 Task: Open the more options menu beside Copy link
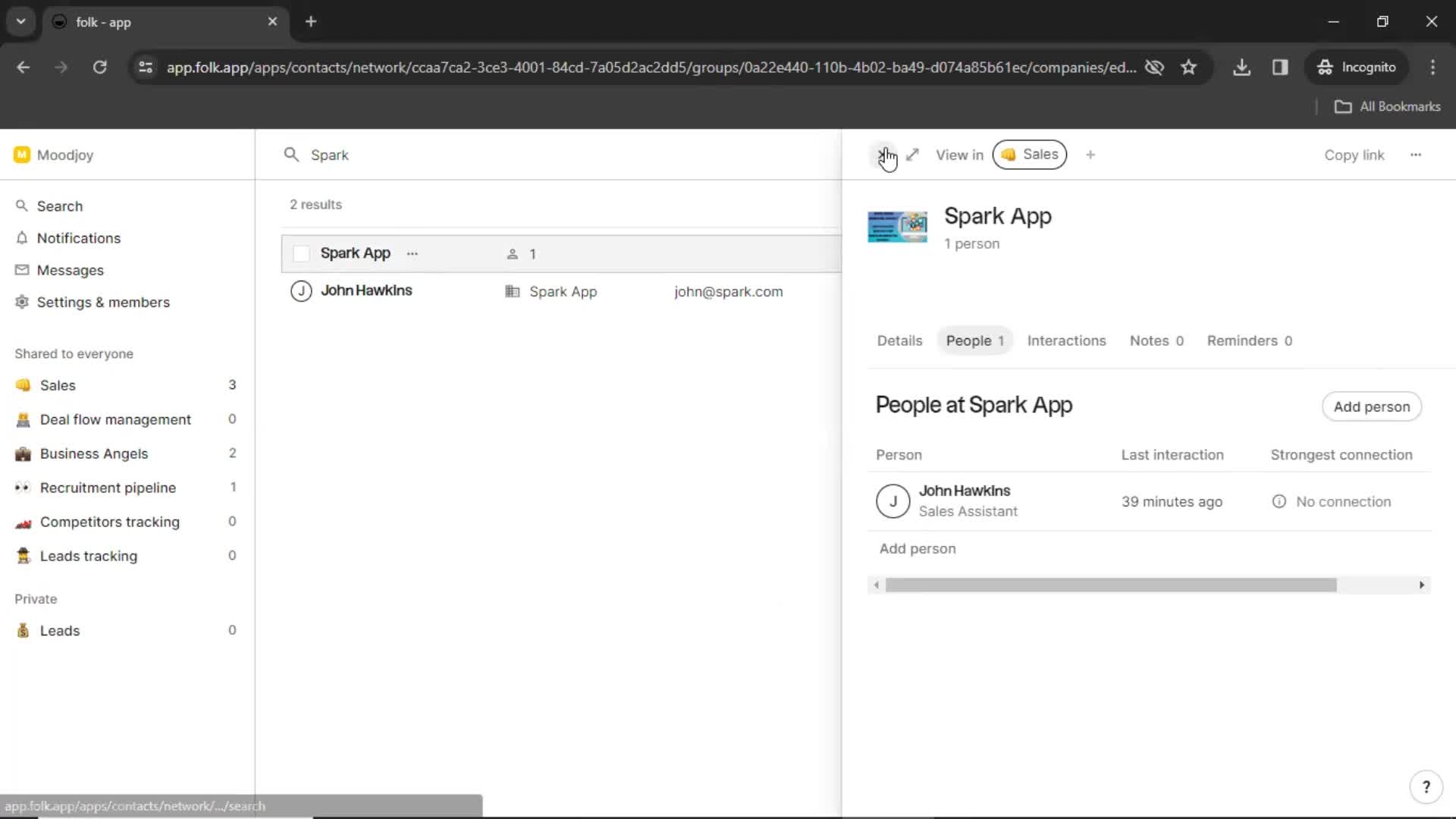pyautogui.click(x=1416, y=155)
